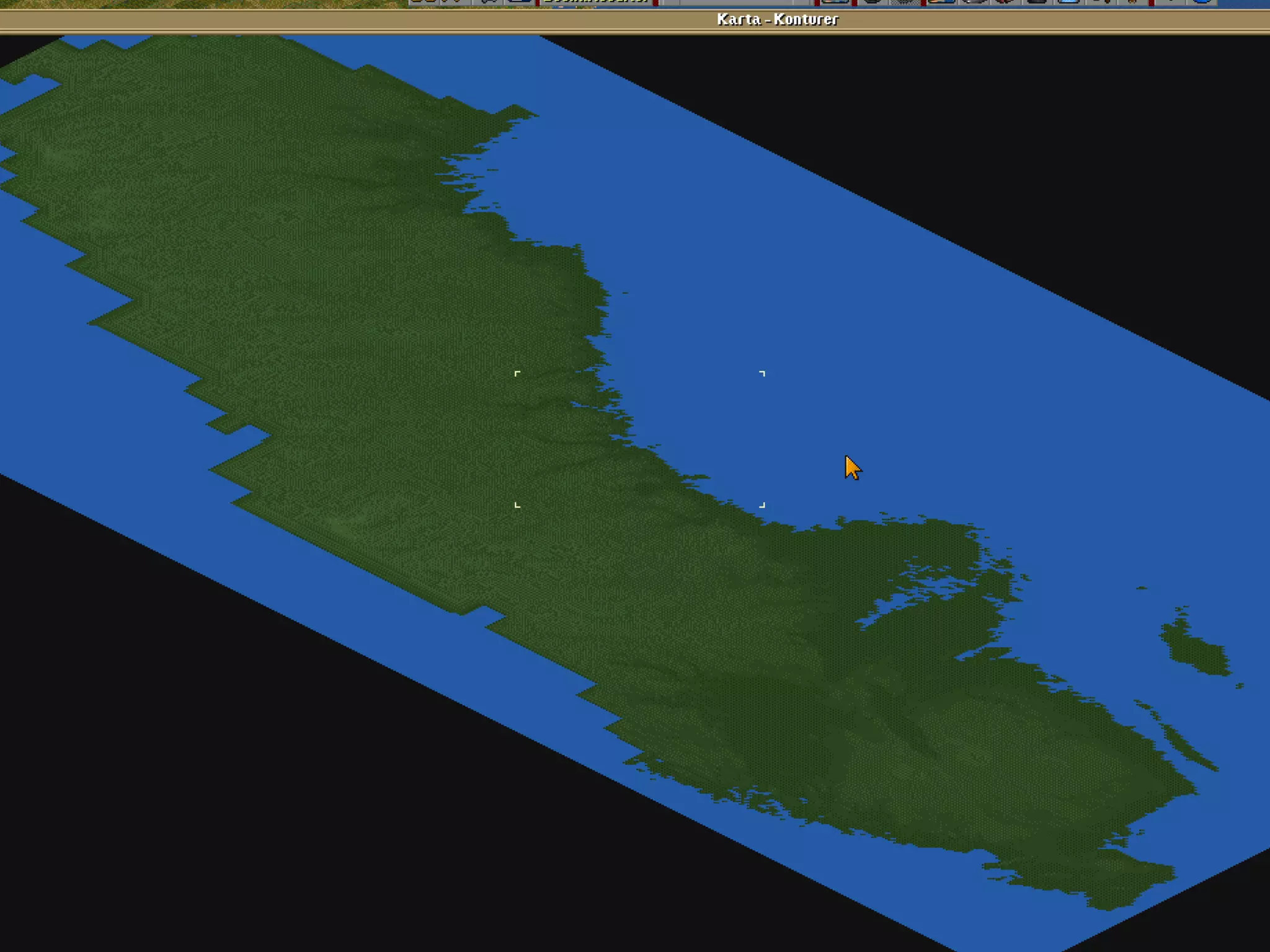
Task: Click the southernmost tip of the landmass
Action: [x=1107, y=906]
